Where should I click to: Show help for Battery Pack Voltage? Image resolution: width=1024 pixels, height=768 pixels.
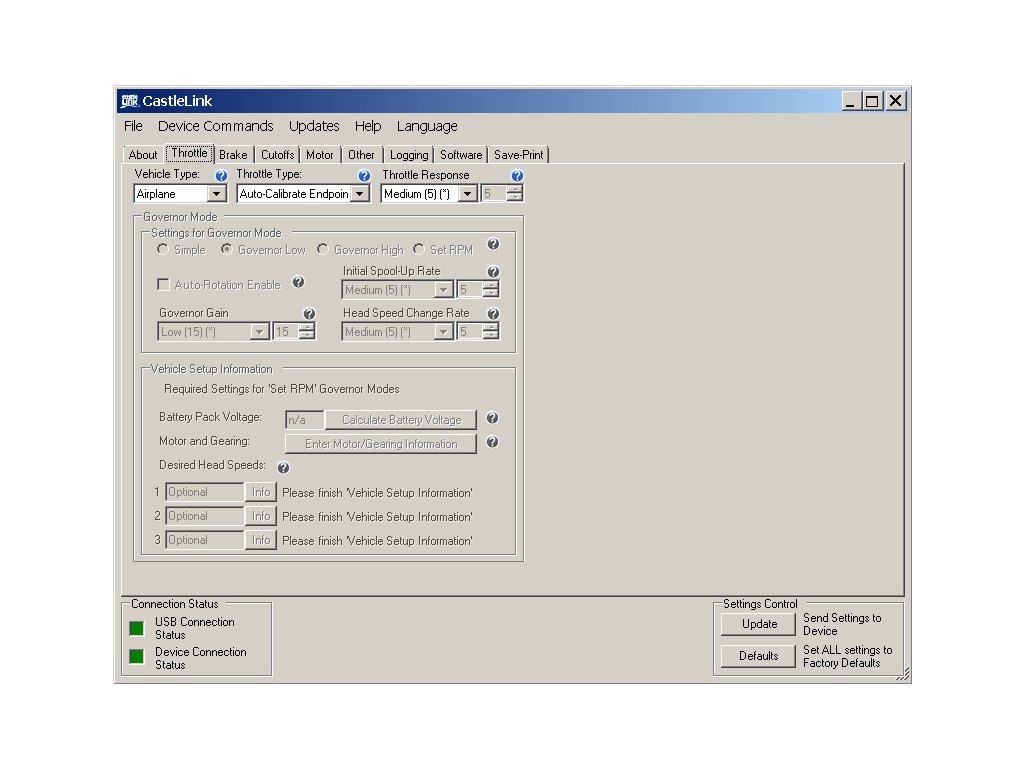click(492, 419)
